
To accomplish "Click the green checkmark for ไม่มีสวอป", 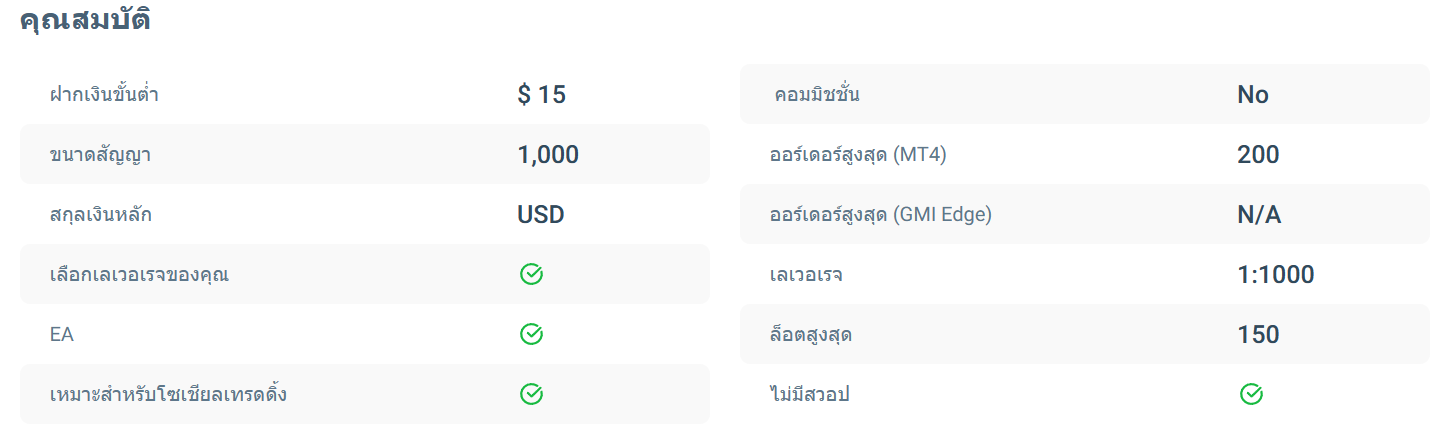I will click(1251, 394).
